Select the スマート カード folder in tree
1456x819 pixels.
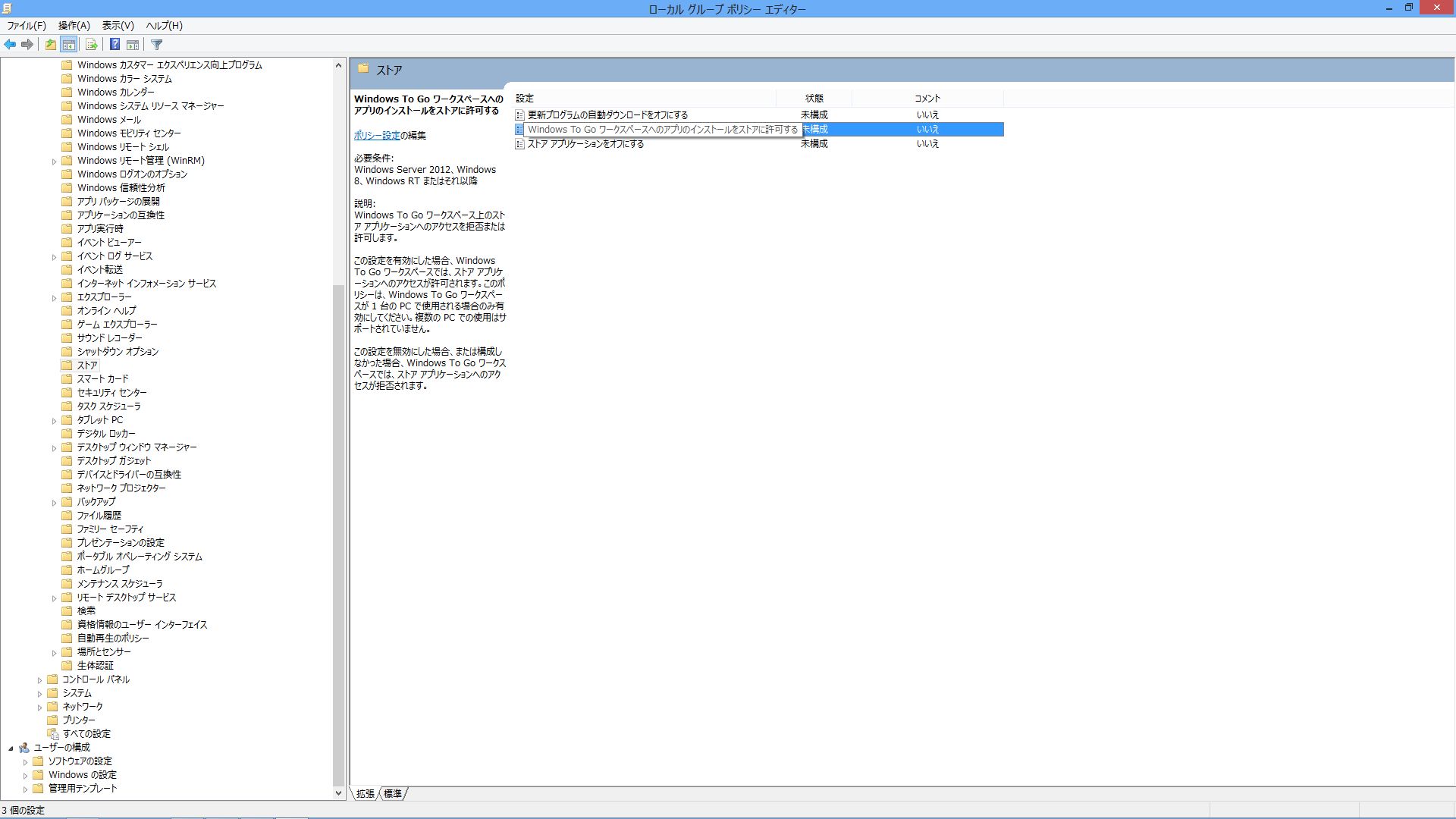tap(102, 379)
